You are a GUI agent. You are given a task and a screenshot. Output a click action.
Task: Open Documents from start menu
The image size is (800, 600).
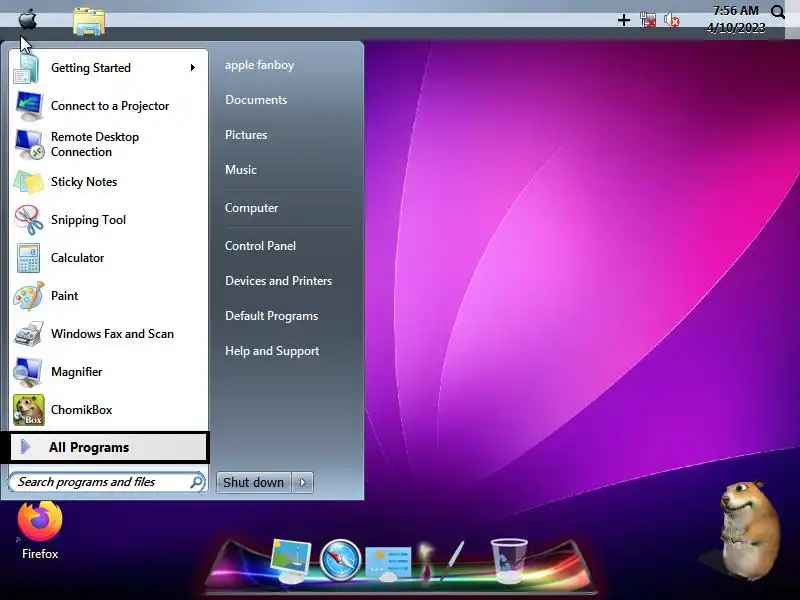[x=256, y=100]
